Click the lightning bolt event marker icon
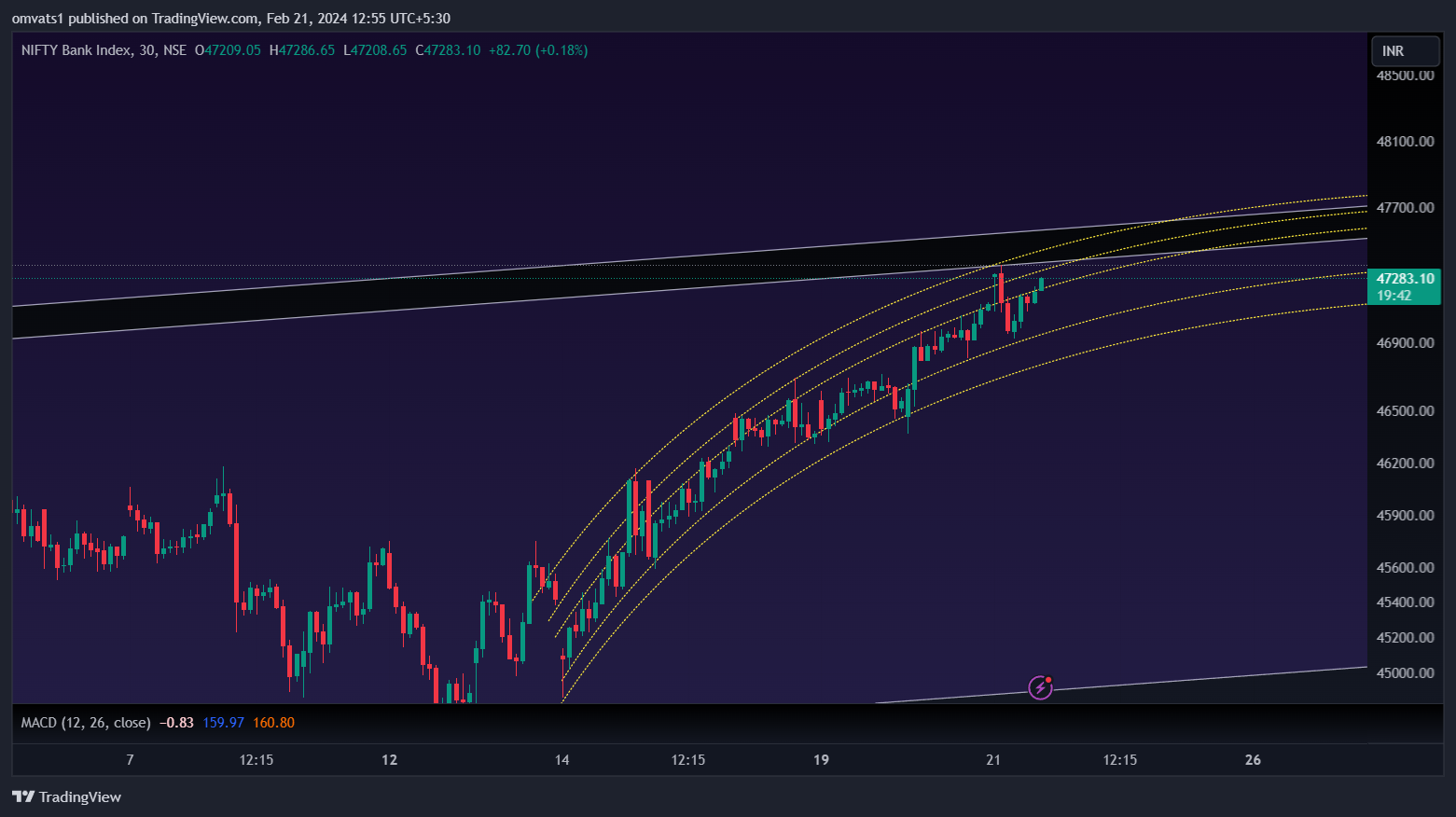Viewport: 1456px width, 817px height. (1040, 688)
